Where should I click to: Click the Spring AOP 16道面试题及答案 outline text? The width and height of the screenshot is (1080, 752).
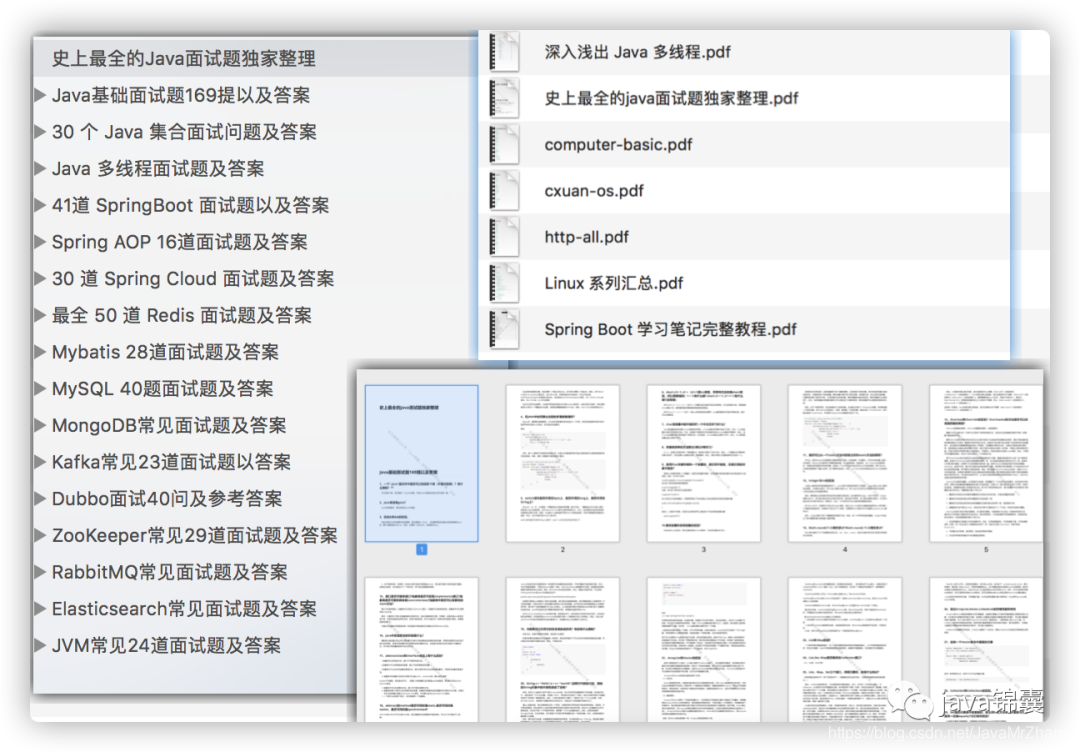pyautogui.click(x=180, y=242)
